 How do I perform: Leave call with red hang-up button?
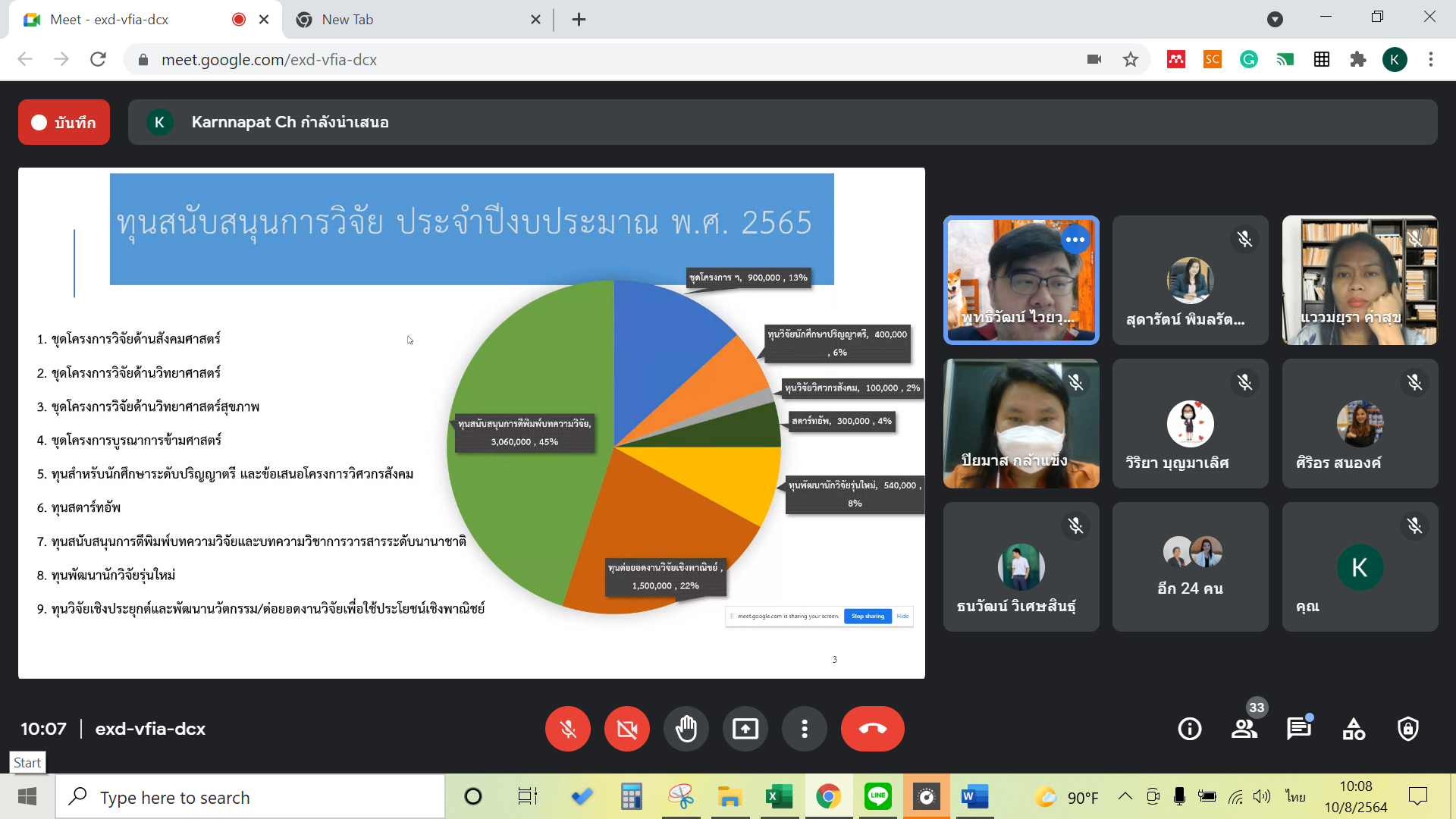[x=872, y=729]
